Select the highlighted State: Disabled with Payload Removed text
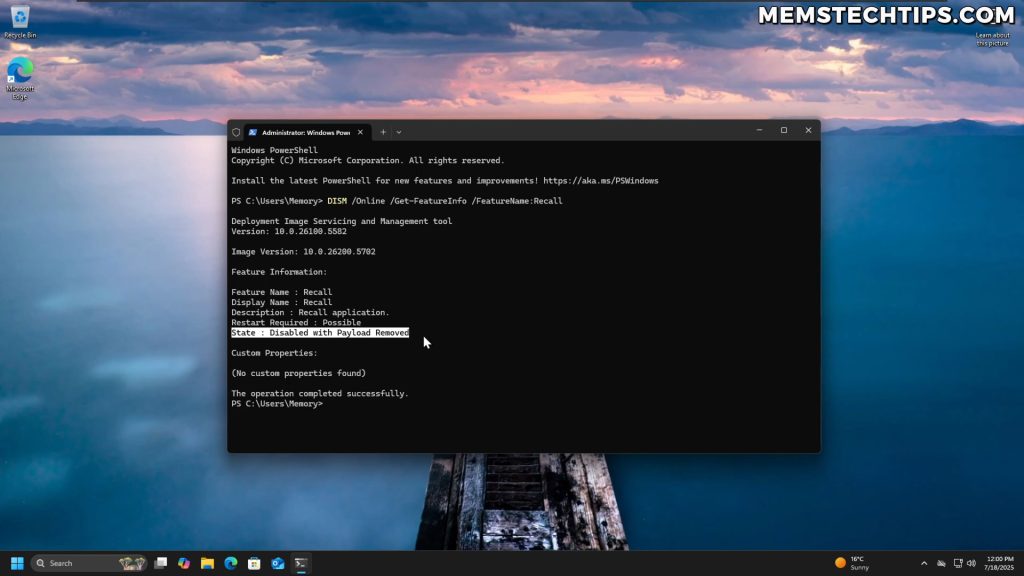 click(x=320, y=332)
